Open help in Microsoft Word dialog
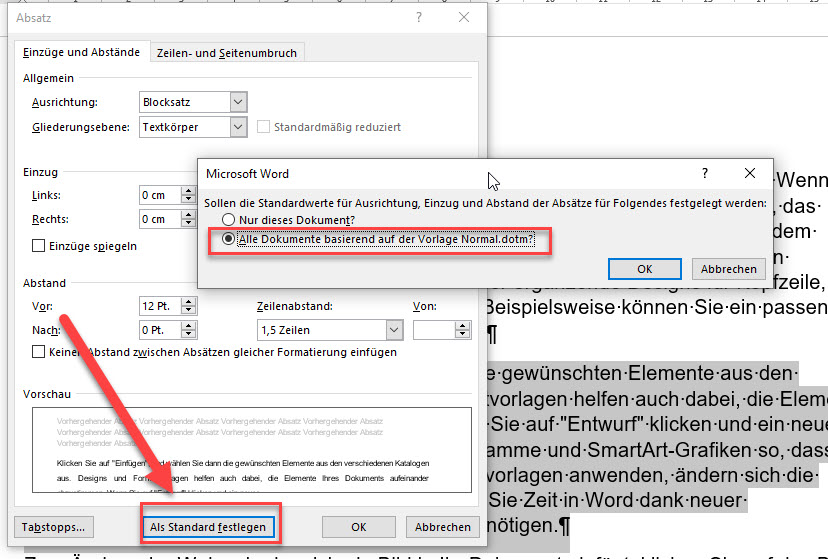Image resolution: width=828 pixels, height=559 pixels. click(704, 173)
